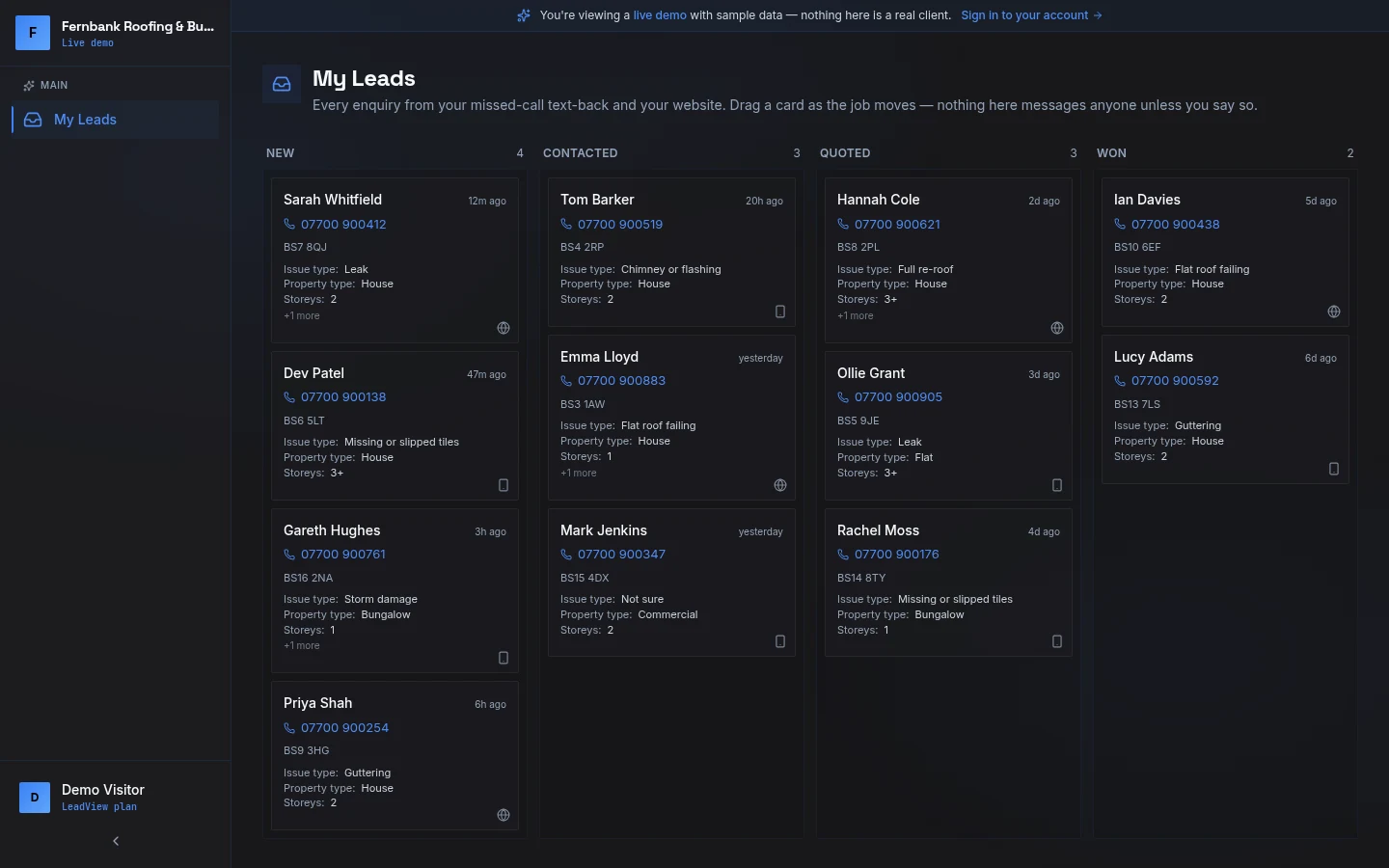Click the Fernbank Roofing workspace name
1389x868 pixels.
click(138, 26)
